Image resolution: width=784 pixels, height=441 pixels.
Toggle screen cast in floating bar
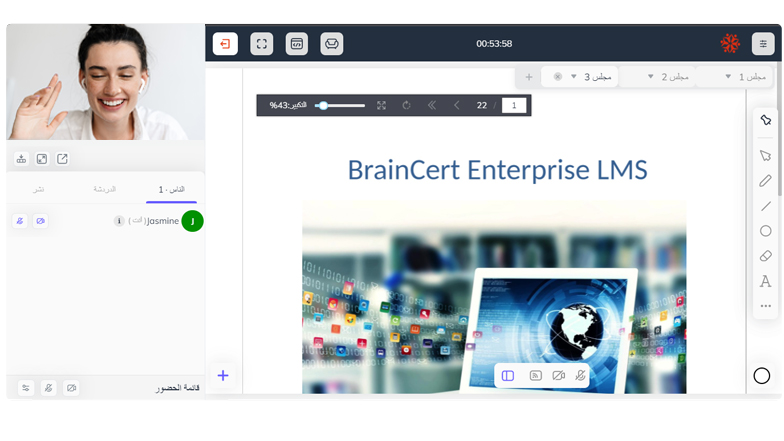(x=536, y=376)
